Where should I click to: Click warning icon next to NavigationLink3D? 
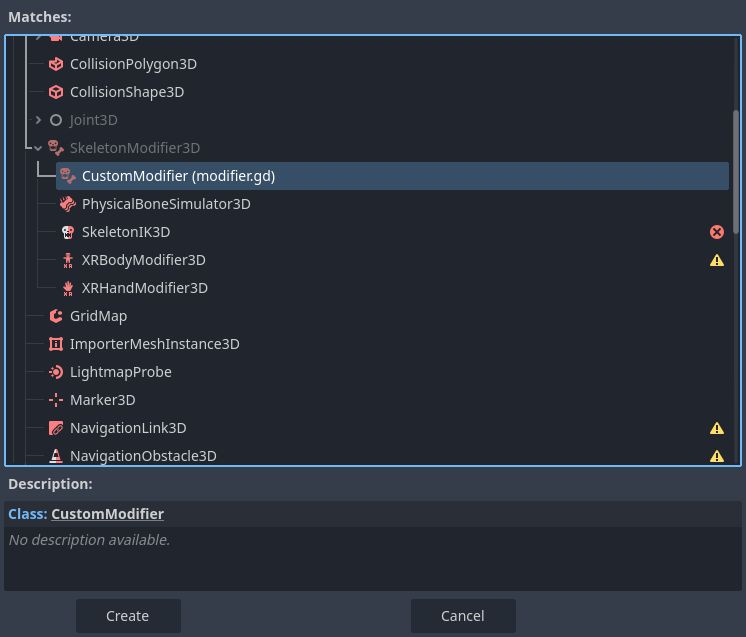point(716,428)
